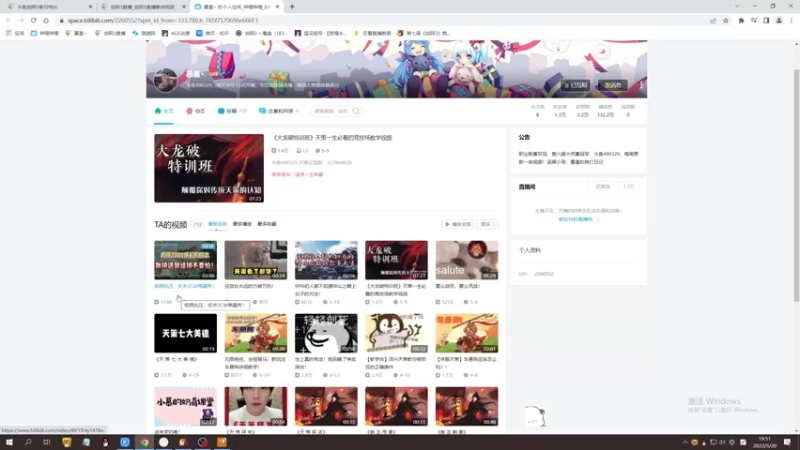The height and width of the screenshot is (450, 800).
Task: Click the 已互粉 follow button on the banner
Action: [x=576, y=85]
